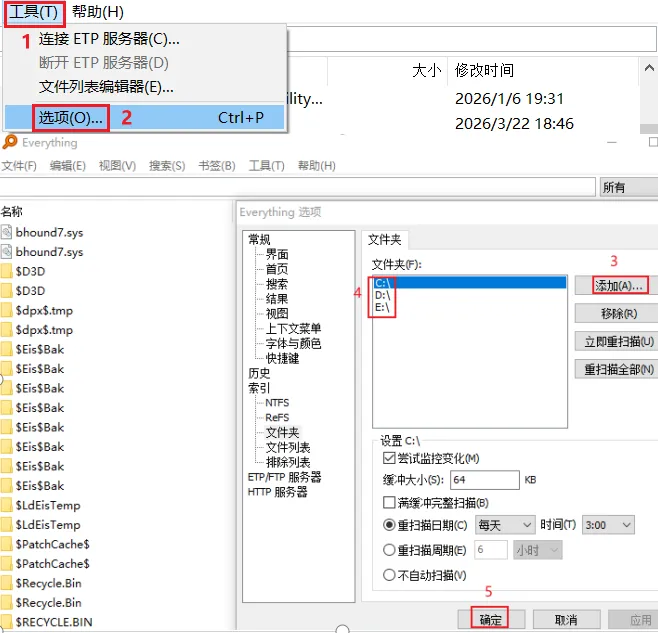Viewport: 658px width, 633px height.
Task: Click the Everything search input field
Action: click(x=297, y=187)
